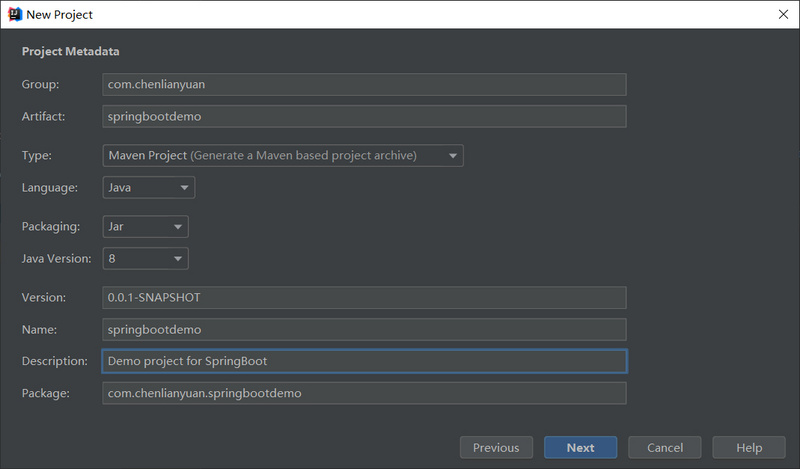Go back with the Previous button
This screenshot has height=469, width=800.
point(496,448)
